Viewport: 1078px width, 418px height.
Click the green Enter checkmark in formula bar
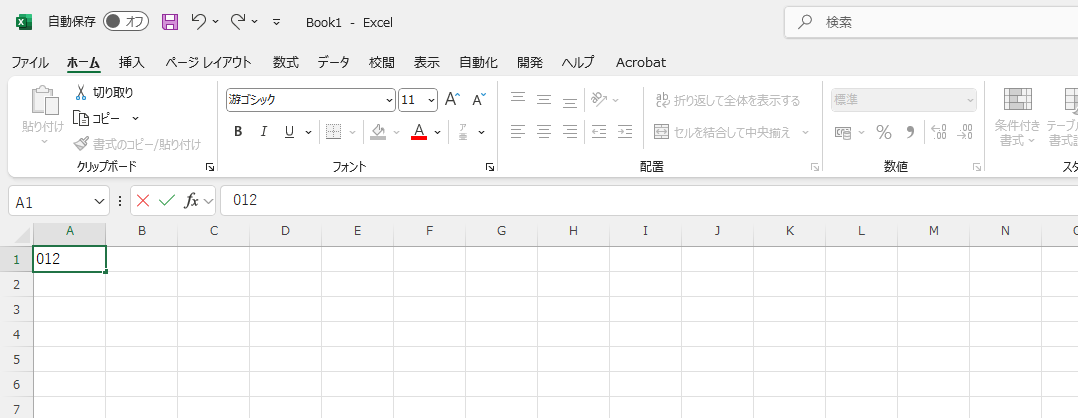click(x=167, y=201)
